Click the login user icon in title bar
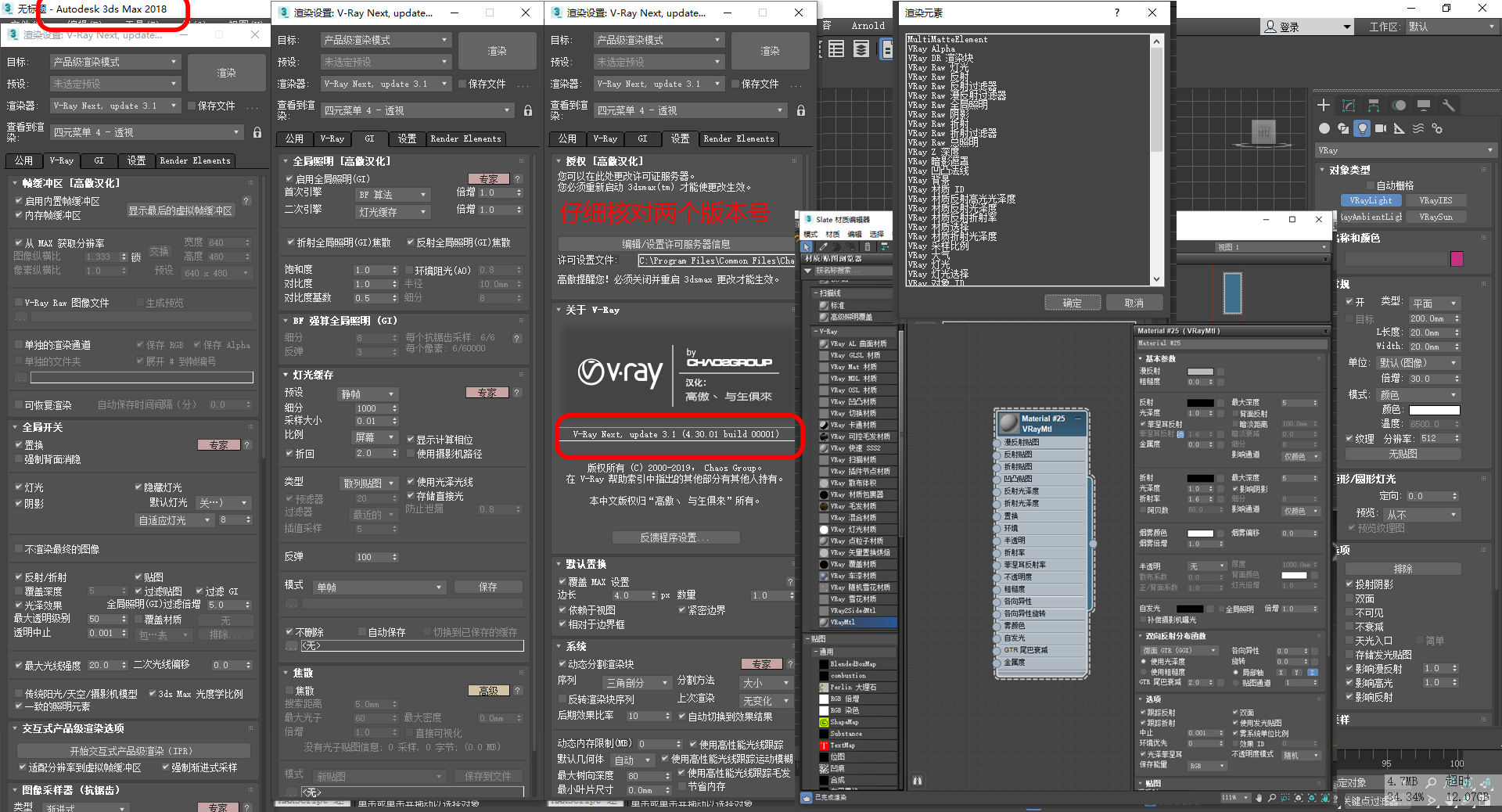Screen dimensions: 1502x812 click(x=1270, y=27)
